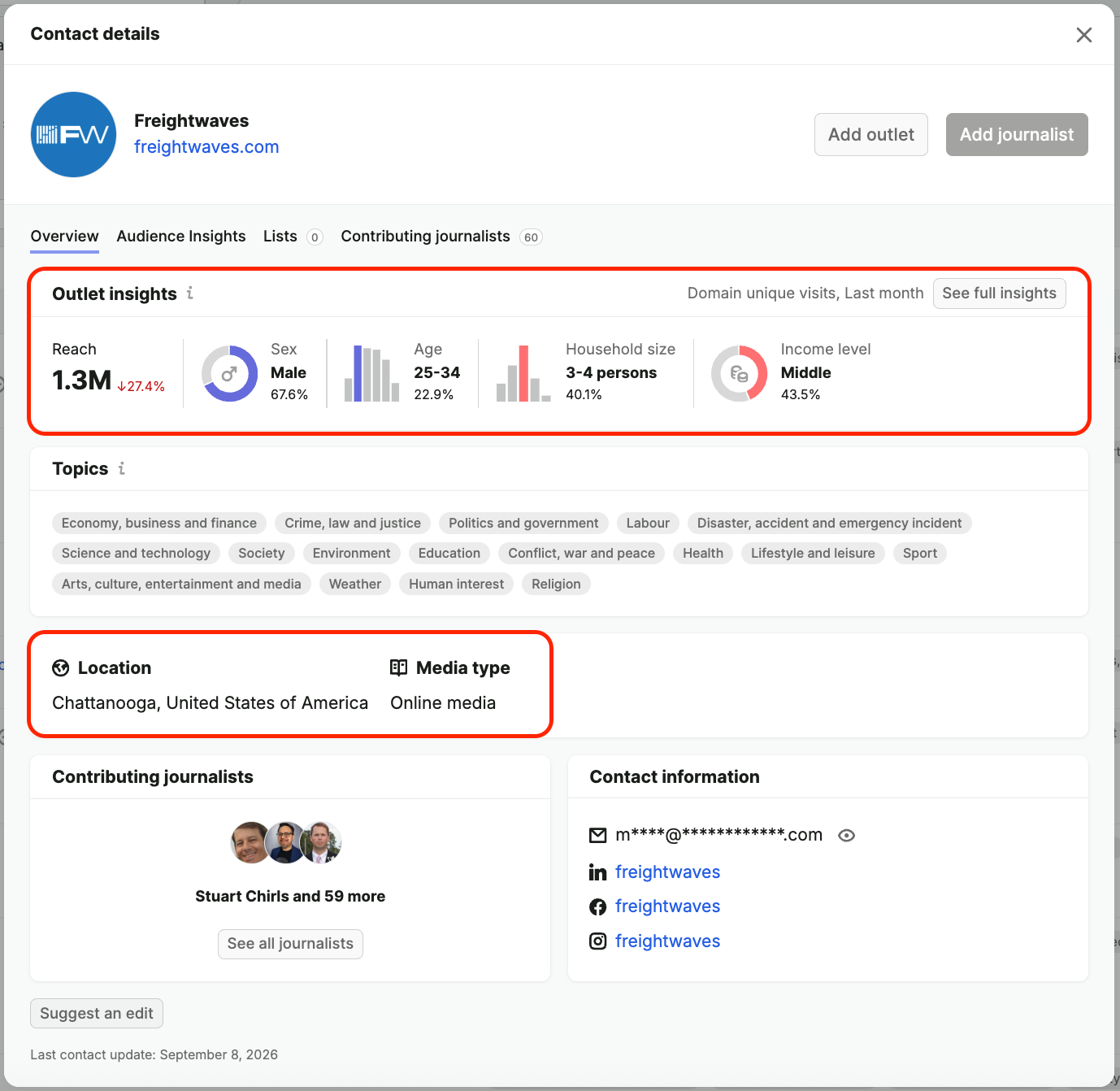The width and height of the screenshot is (1120, 1091).
Task: Click the Instagram icon
Action: coord(597,941)
